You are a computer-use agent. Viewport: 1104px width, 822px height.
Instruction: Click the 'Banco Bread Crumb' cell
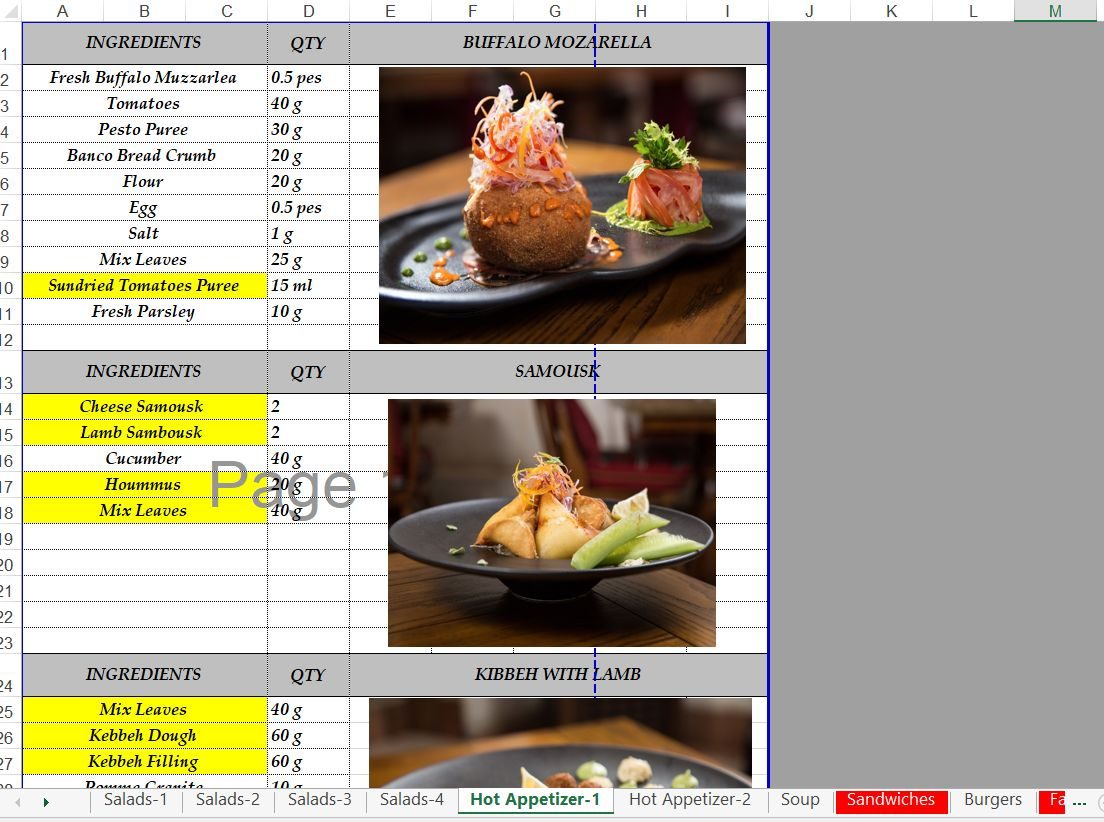[144, 156]
